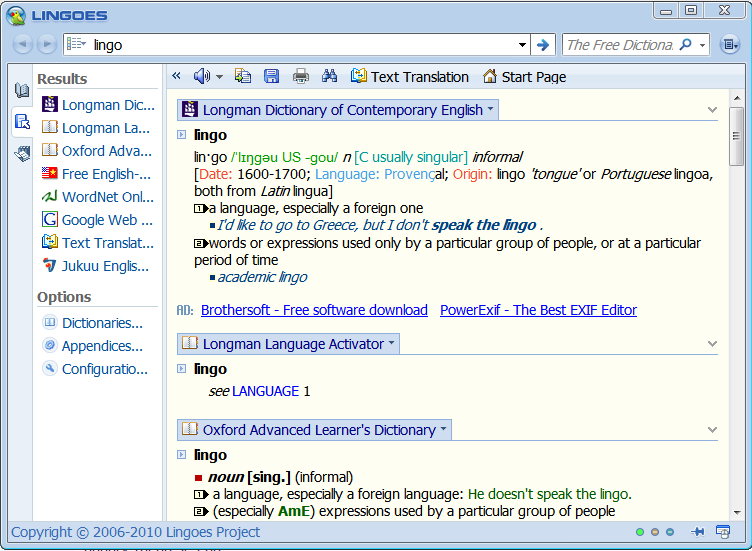This screenshot has width=752, height=551.
Task: Select Longman Dic... in Results list
Action: pos(98,105)
